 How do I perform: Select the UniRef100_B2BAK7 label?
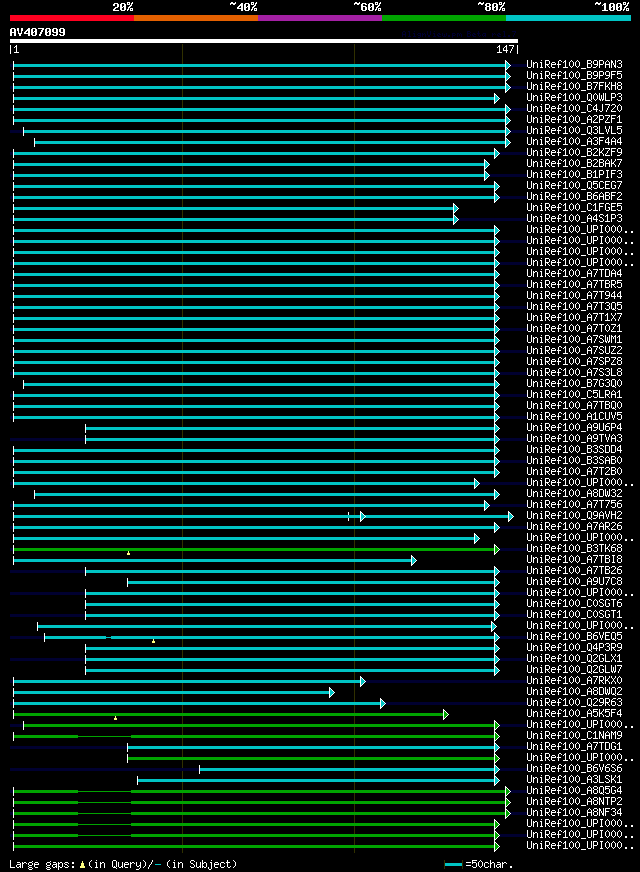[574, 164]
